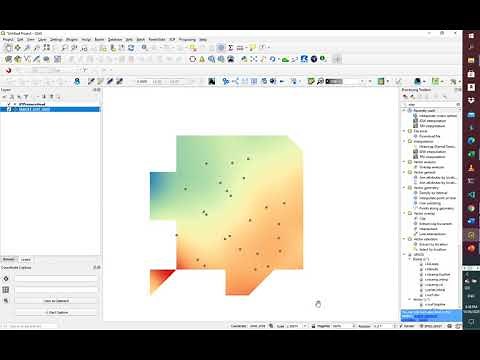
Task: Click black-to-white gradient bar in toolbar
Action: point(334,81)
